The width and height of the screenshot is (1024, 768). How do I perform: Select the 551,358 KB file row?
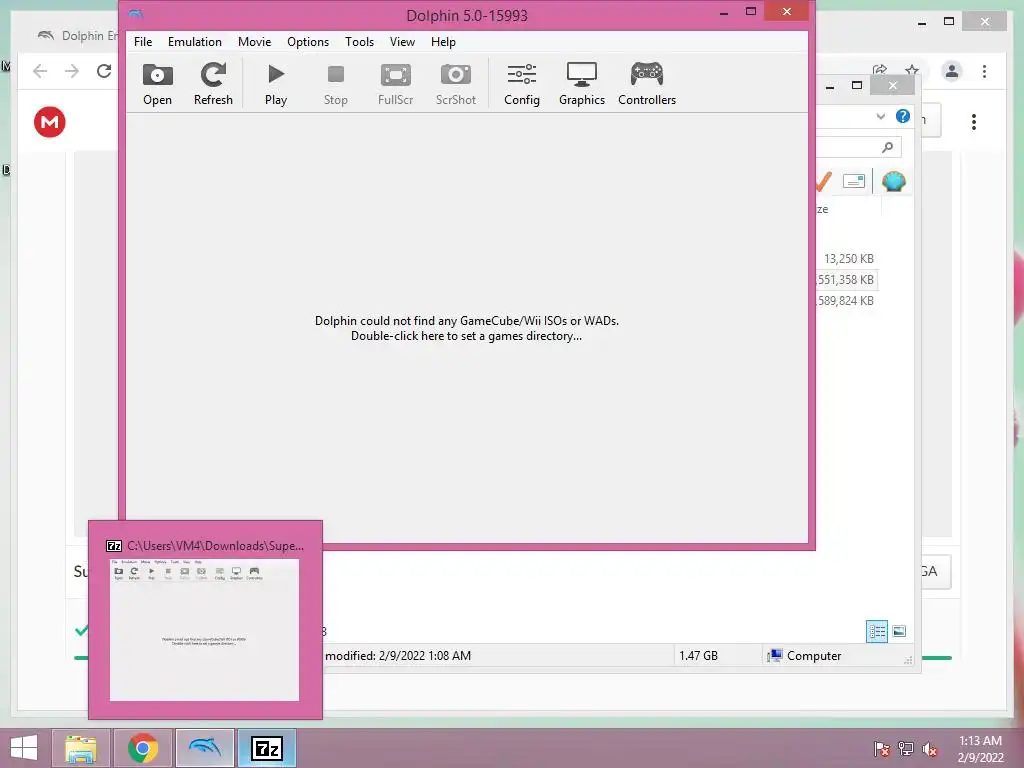point(846,280)
